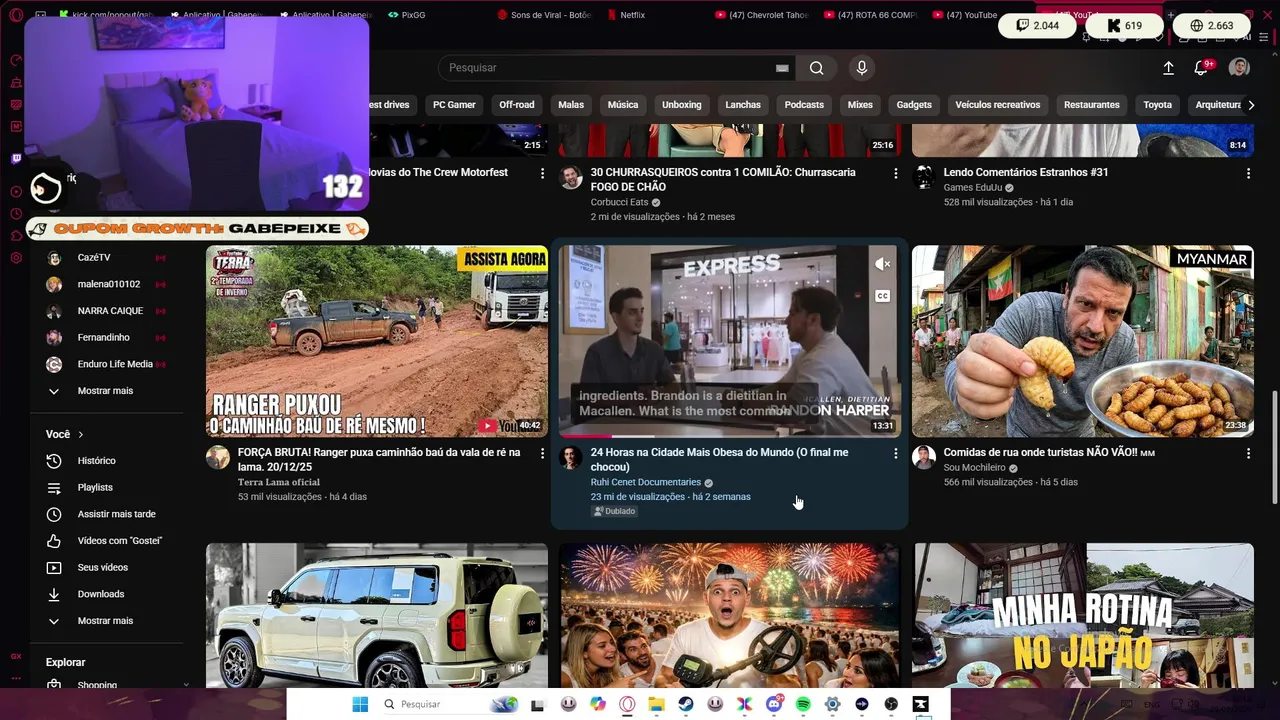Open the on-screen keyboard in search box

click(x=782, y=68)
